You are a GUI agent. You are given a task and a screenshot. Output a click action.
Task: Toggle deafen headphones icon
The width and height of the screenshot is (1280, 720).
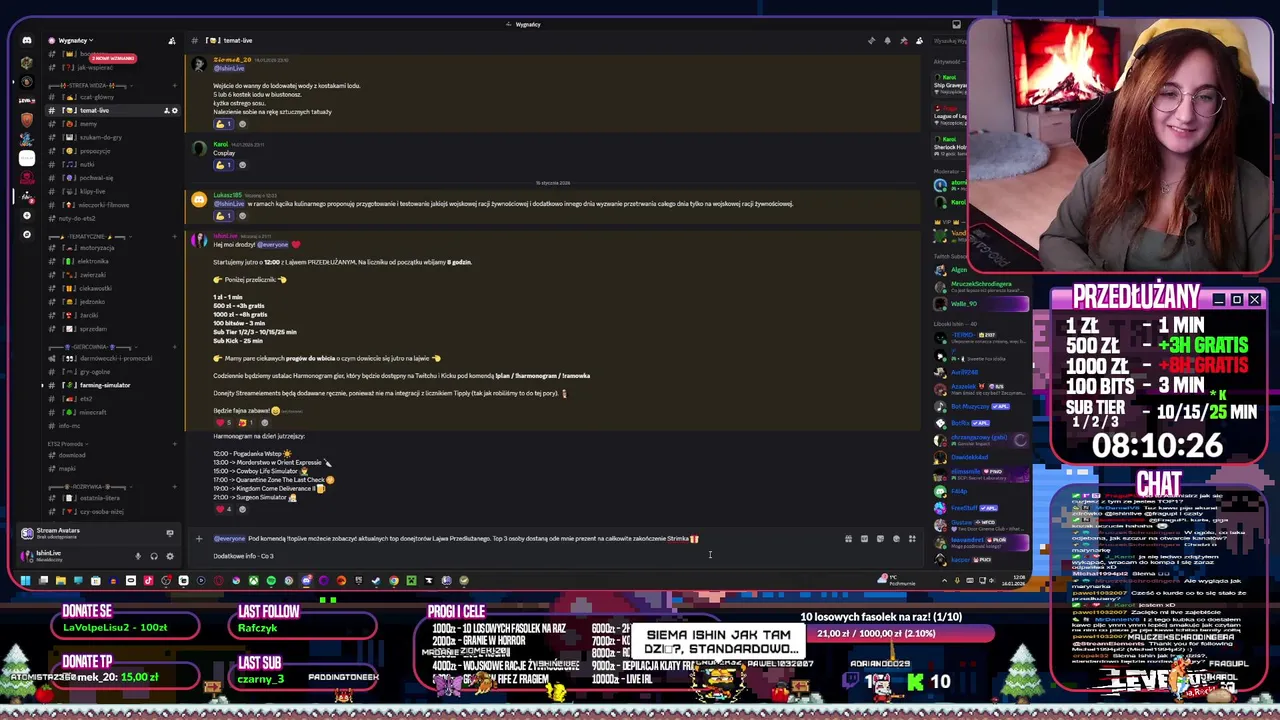coord(154,556)
